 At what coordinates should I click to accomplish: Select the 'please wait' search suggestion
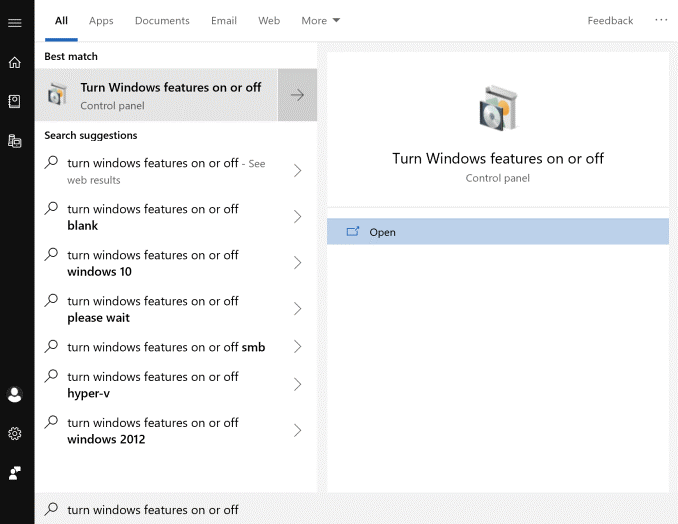coord(176,309)
